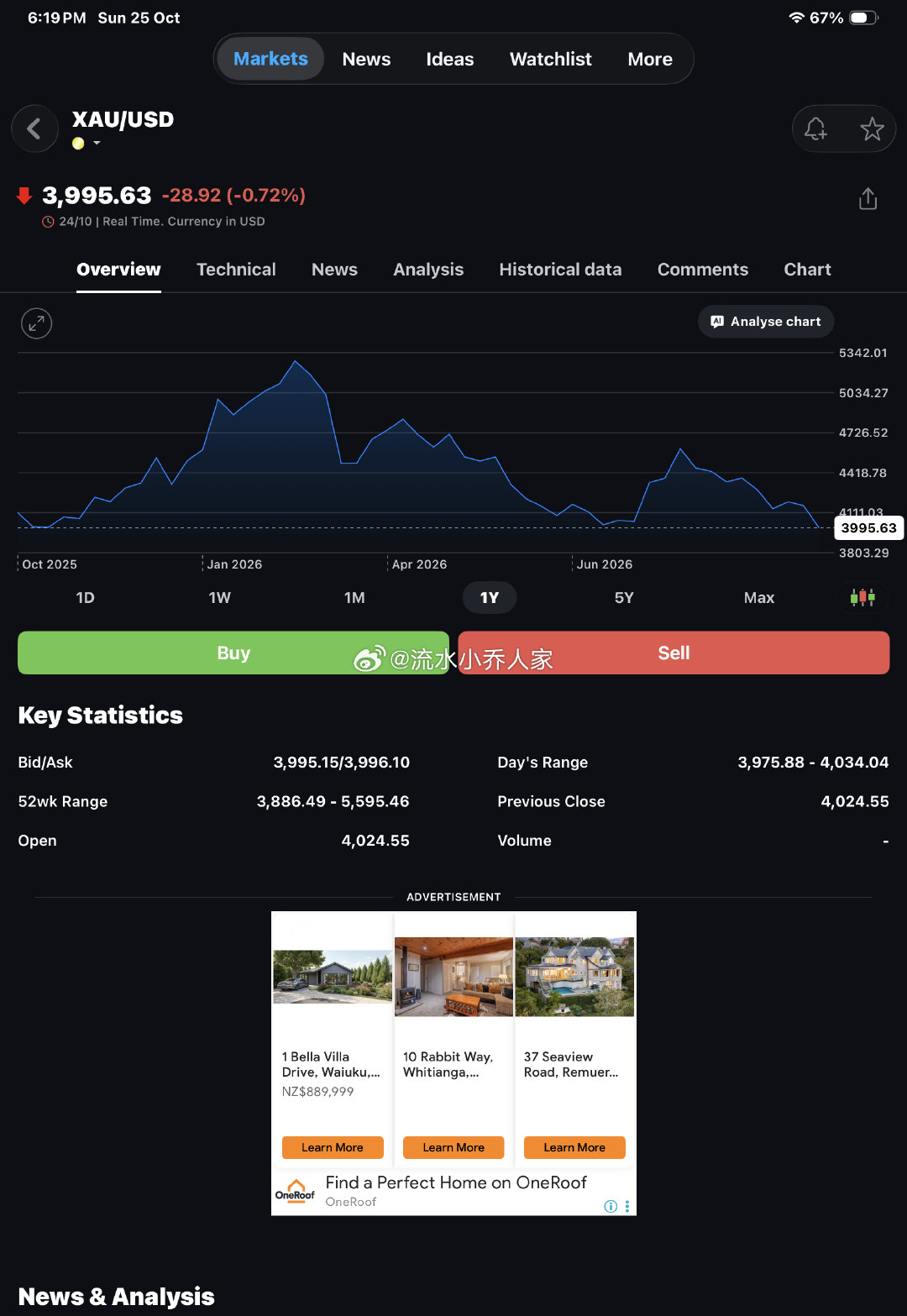Switch to the Ideas tab
This screenshot has width=907, height=1316.
(449, 59)
